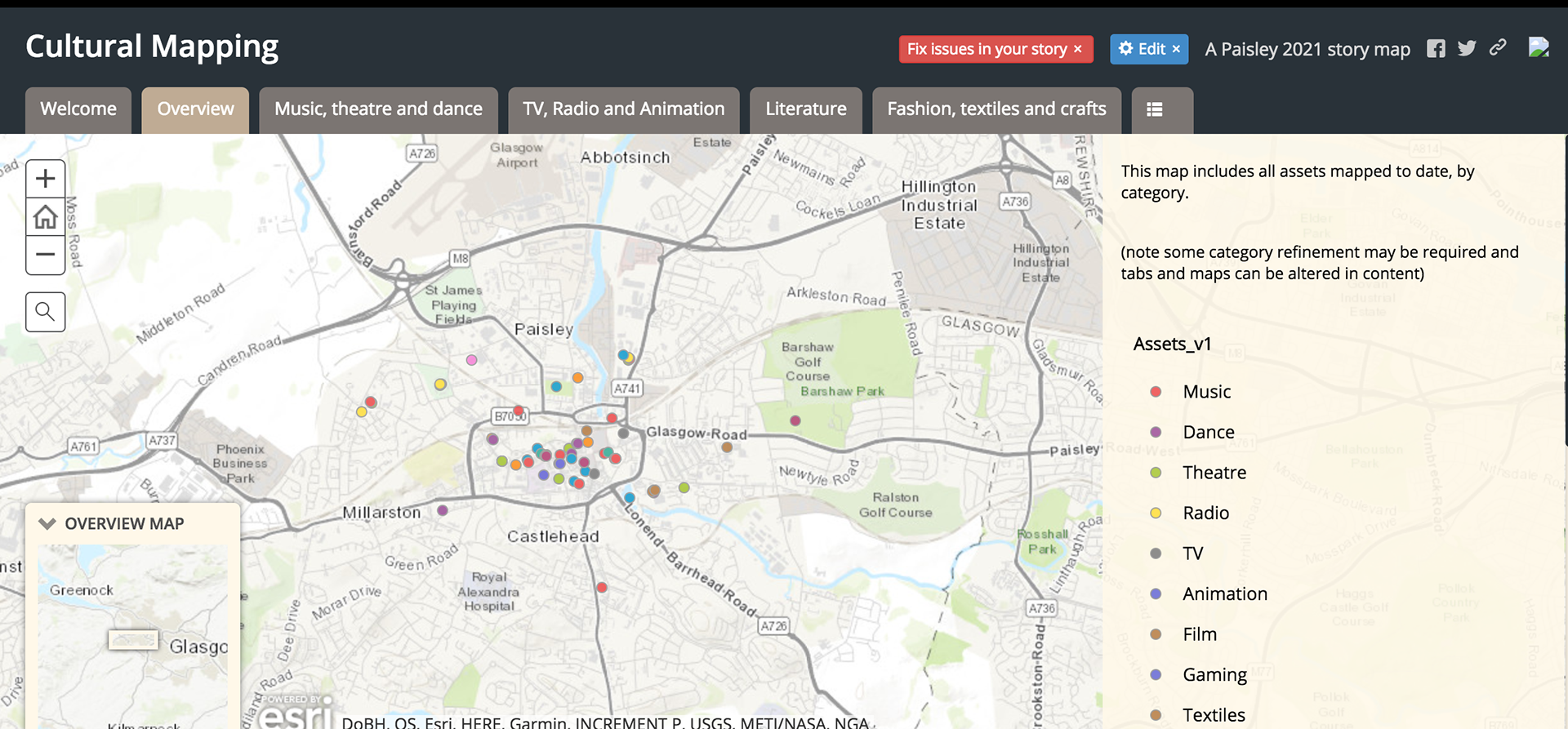Click the broken logo image in header
The width and height of the screenshot is (1568, 729).
tap(1539, 47)
